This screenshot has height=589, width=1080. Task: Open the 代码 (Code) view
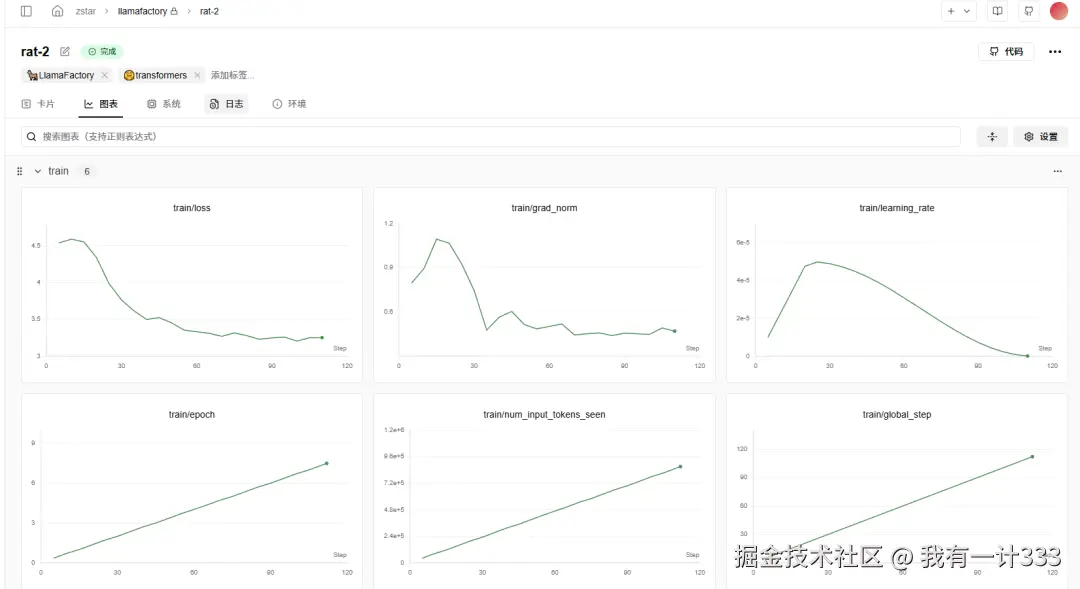[x=1006, y=51]
